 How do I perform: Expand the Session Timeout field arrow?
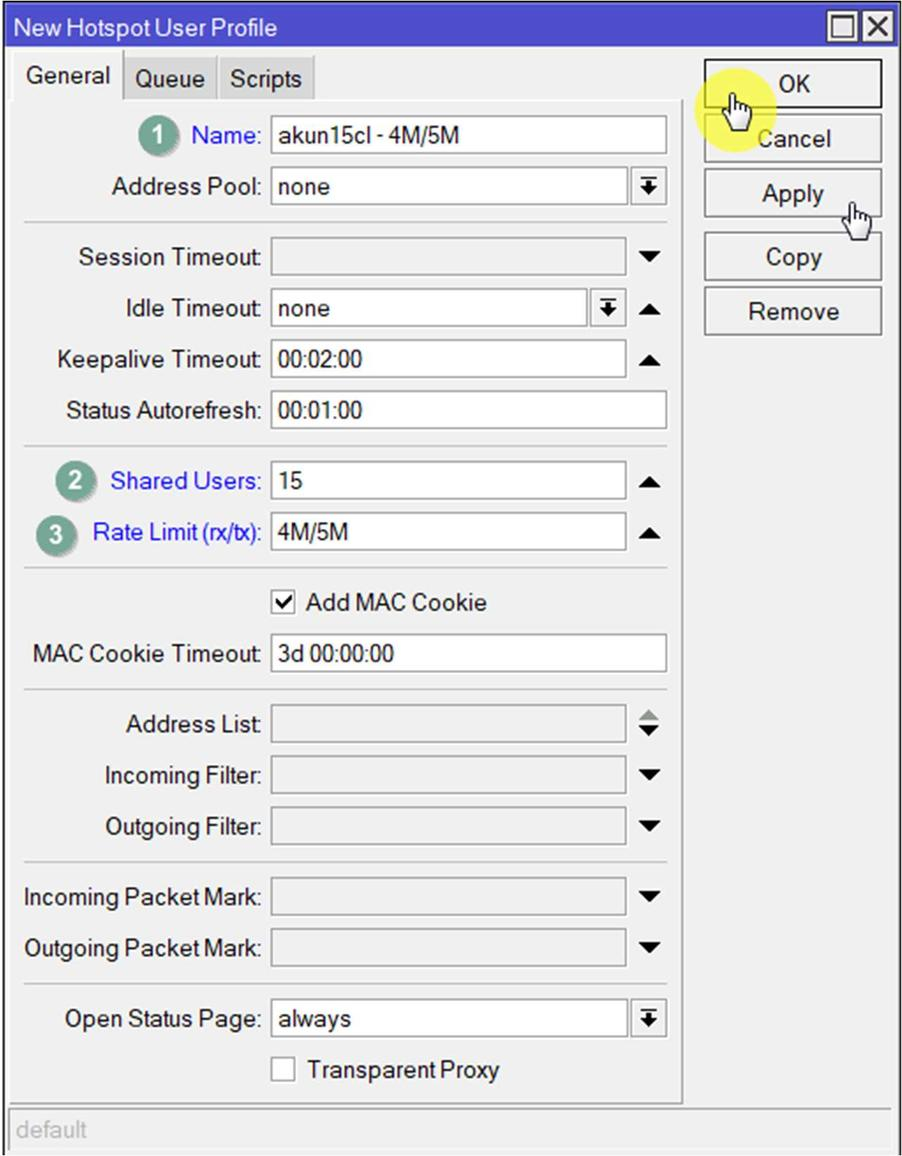point(649,257)
